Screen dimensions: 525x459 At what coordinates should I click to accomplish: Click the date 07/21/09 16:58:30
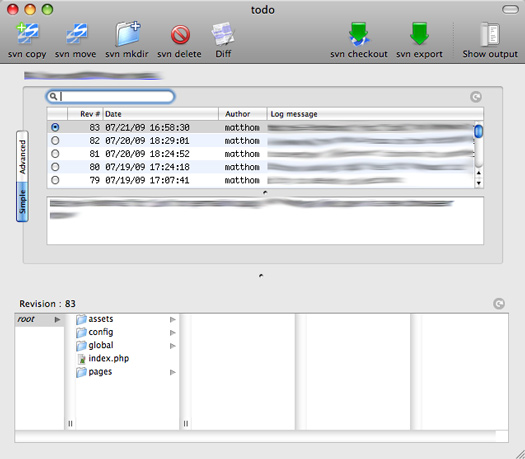pyautogui.click(x=147, y=128)
